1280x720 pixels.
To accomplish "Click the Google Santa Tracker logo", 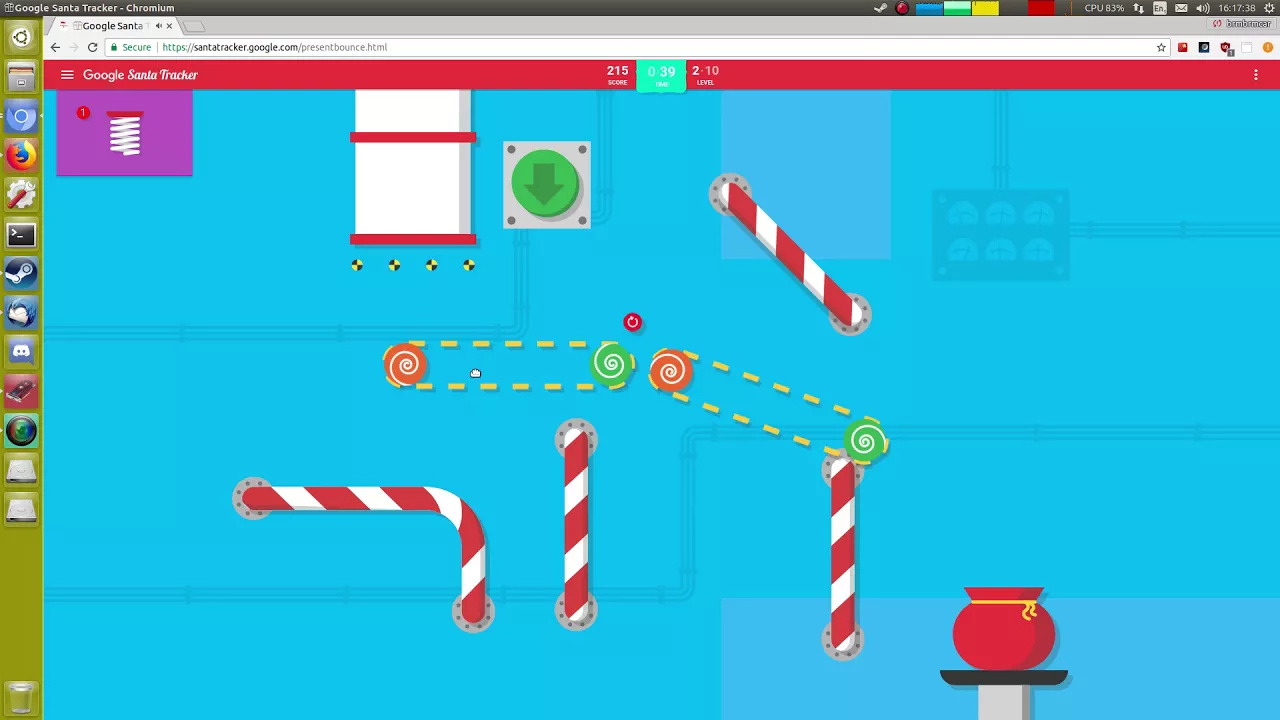I will point(140,75).
